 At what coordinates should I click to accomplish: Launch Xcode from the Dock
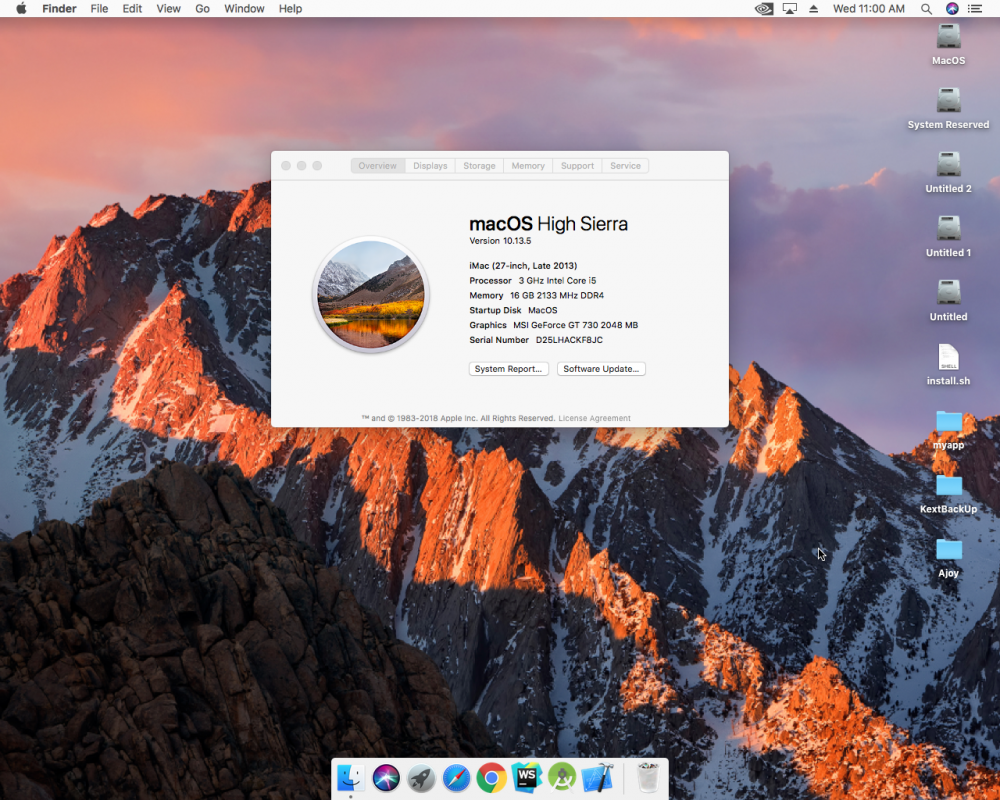[598, 778]
